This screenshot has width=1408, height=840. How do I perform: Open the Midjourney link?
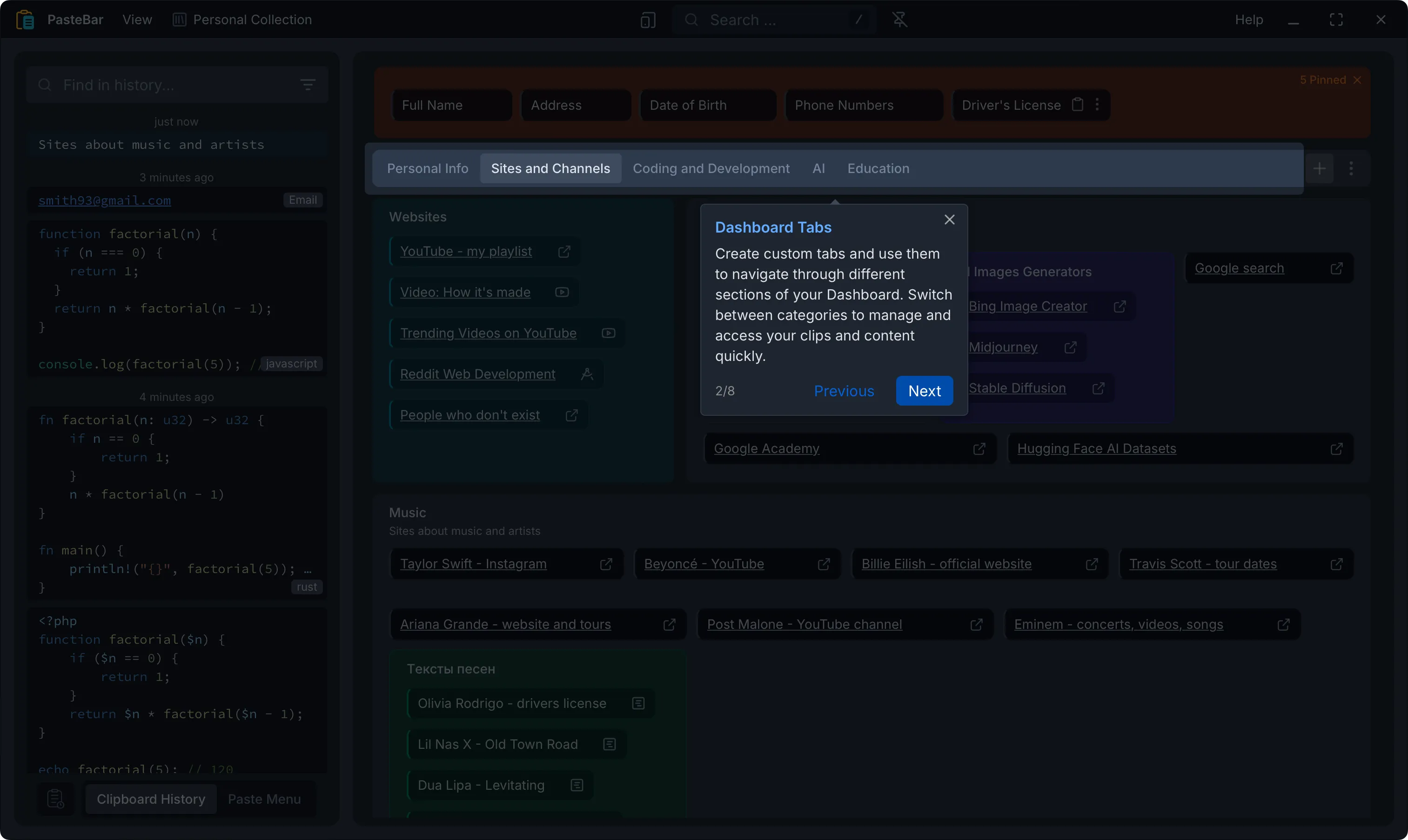(x=1003, y=347)
